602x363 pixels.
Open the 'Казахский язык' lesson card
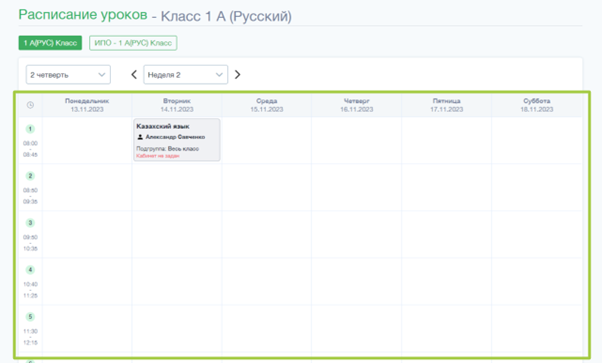point(177,139)
